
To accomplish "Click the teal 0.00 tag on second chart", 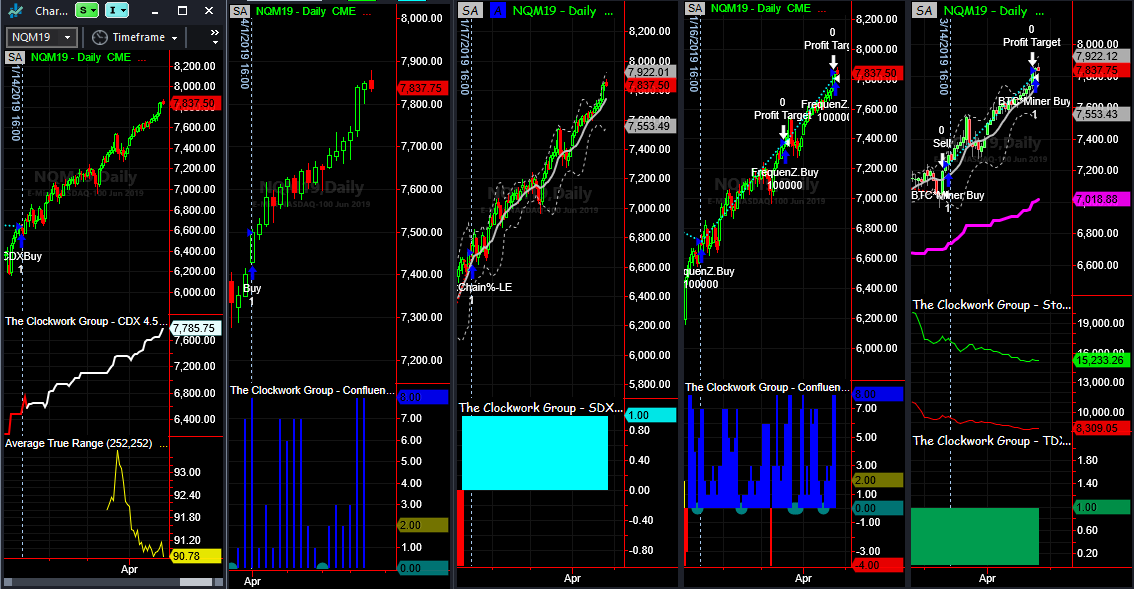I will 423,568.
